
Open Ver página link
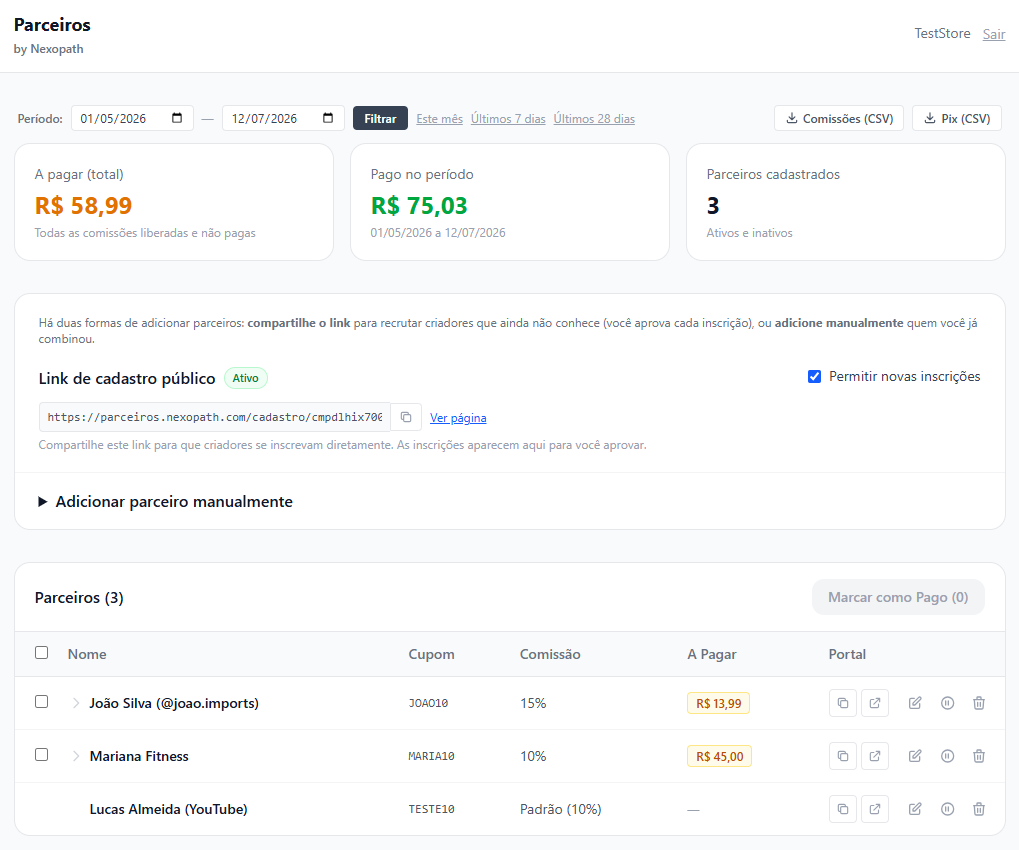[x=458, y=418]
